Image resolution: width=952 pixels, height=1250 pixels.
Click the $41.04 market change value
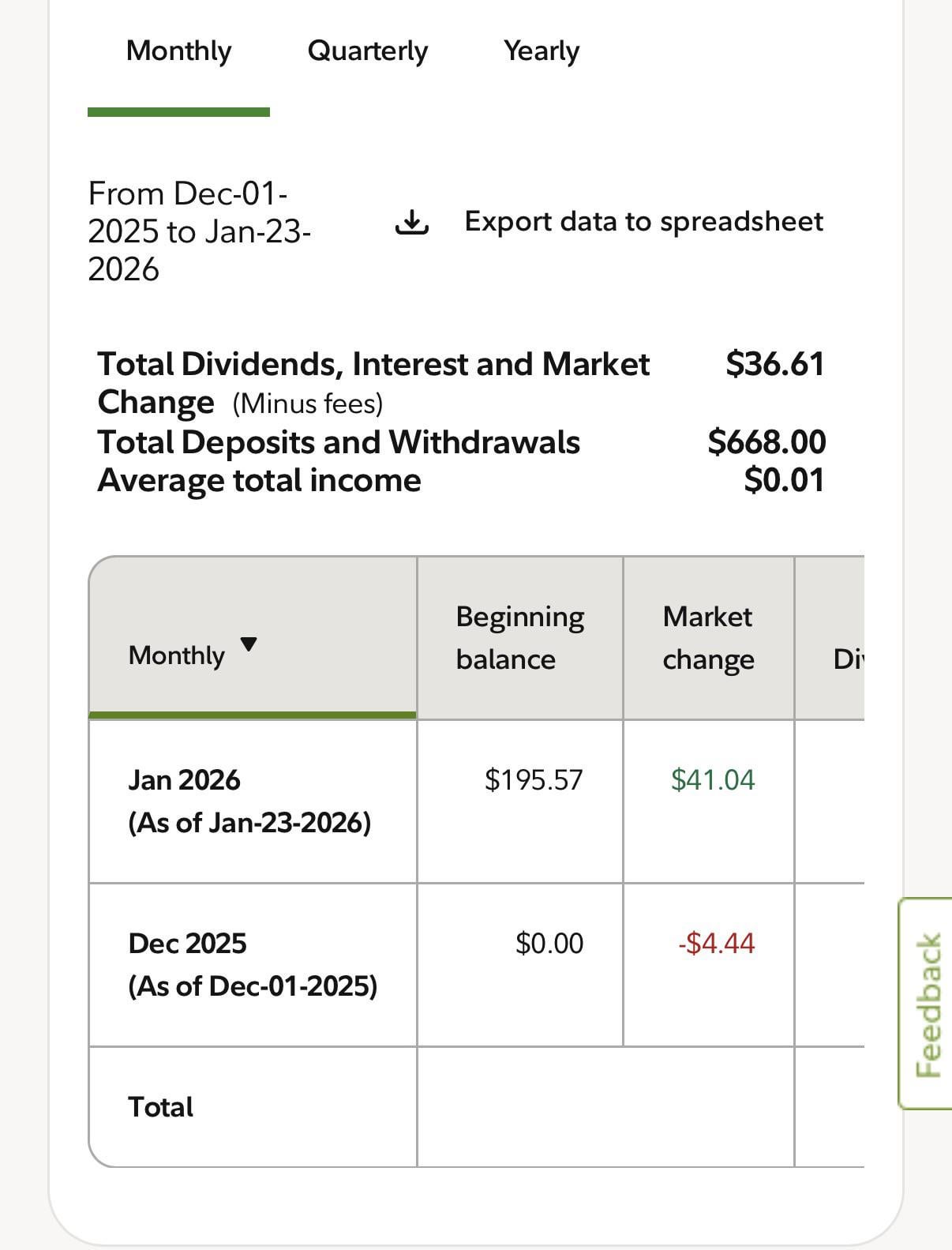[x=712, y=780]
